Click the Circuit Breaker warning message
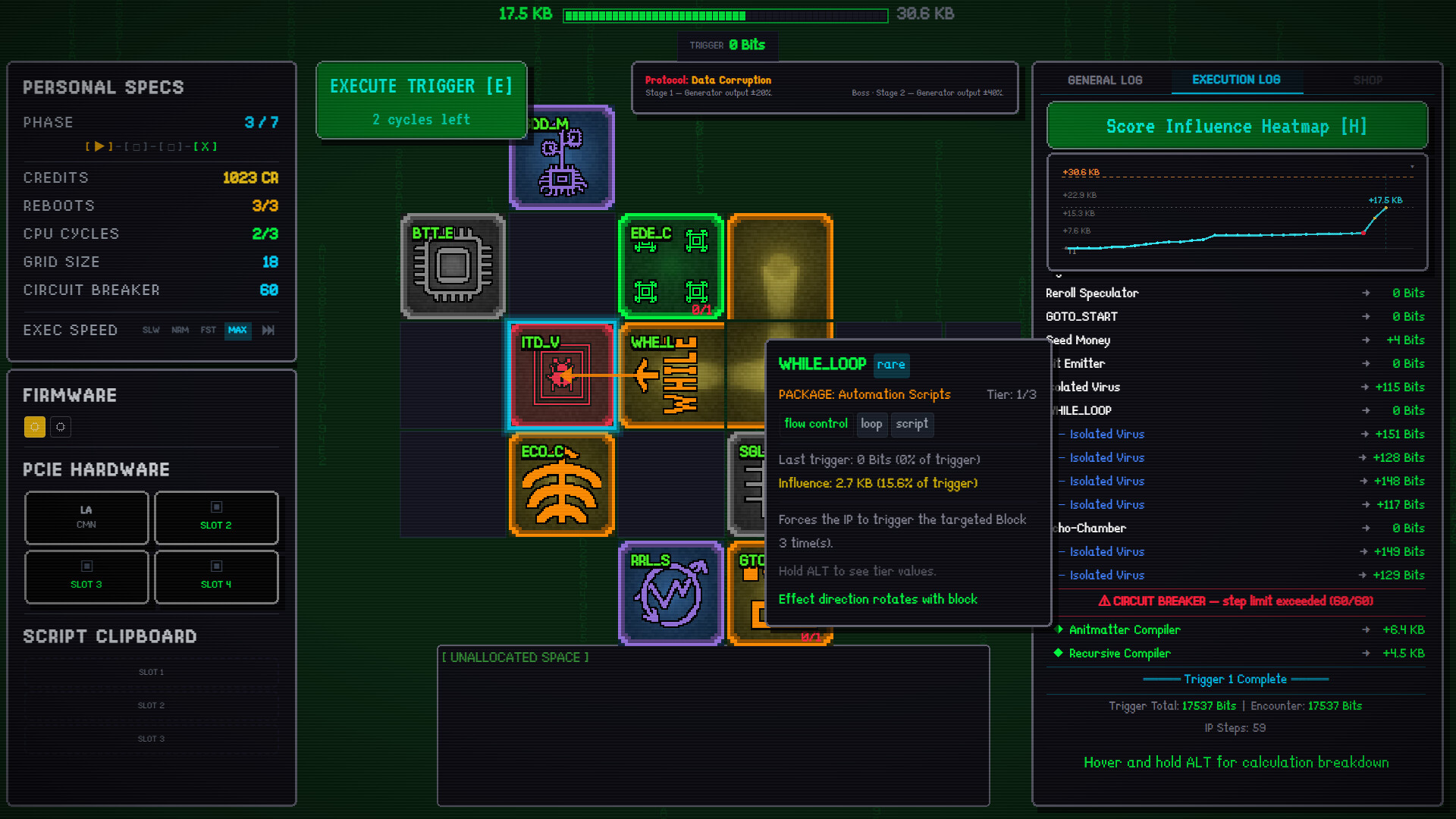This screenshot has height=819, width=1456. 1235,601
